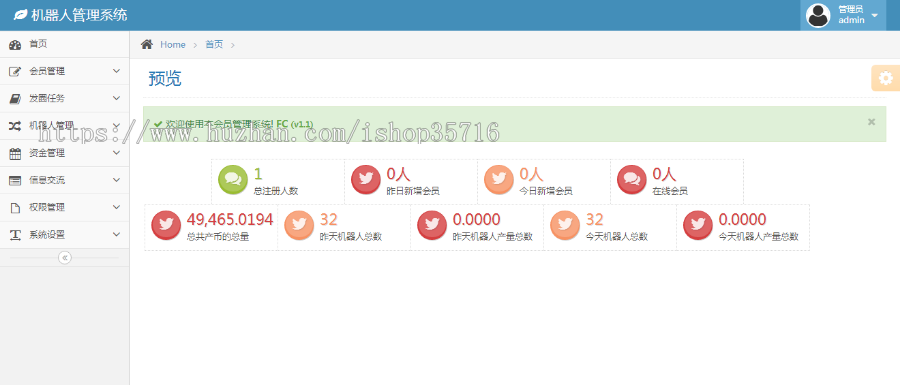The width and height of the screenshot is (900, 385).
Task: Click the 机器人管理系统 header title
Action: 79,15
